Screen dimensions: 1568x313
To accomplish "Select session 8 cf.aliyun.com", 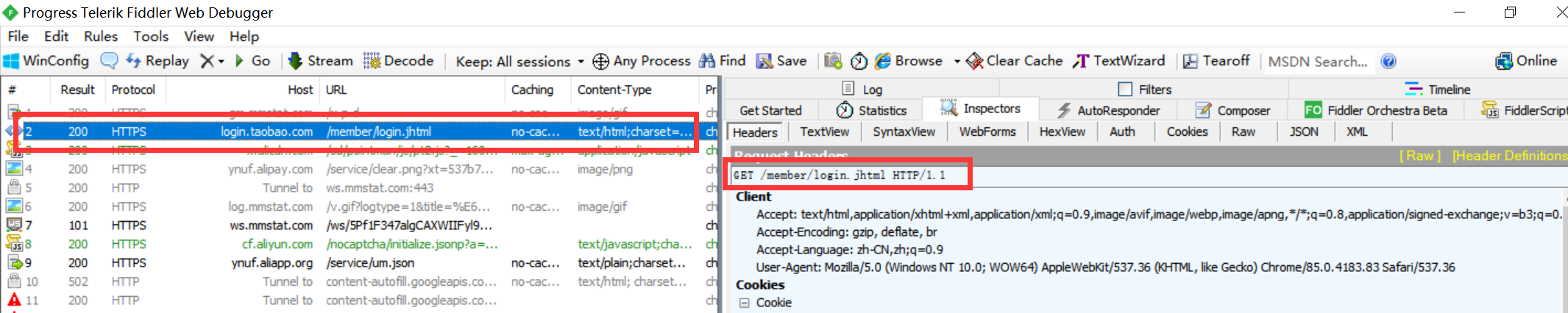I will [361, 244].
